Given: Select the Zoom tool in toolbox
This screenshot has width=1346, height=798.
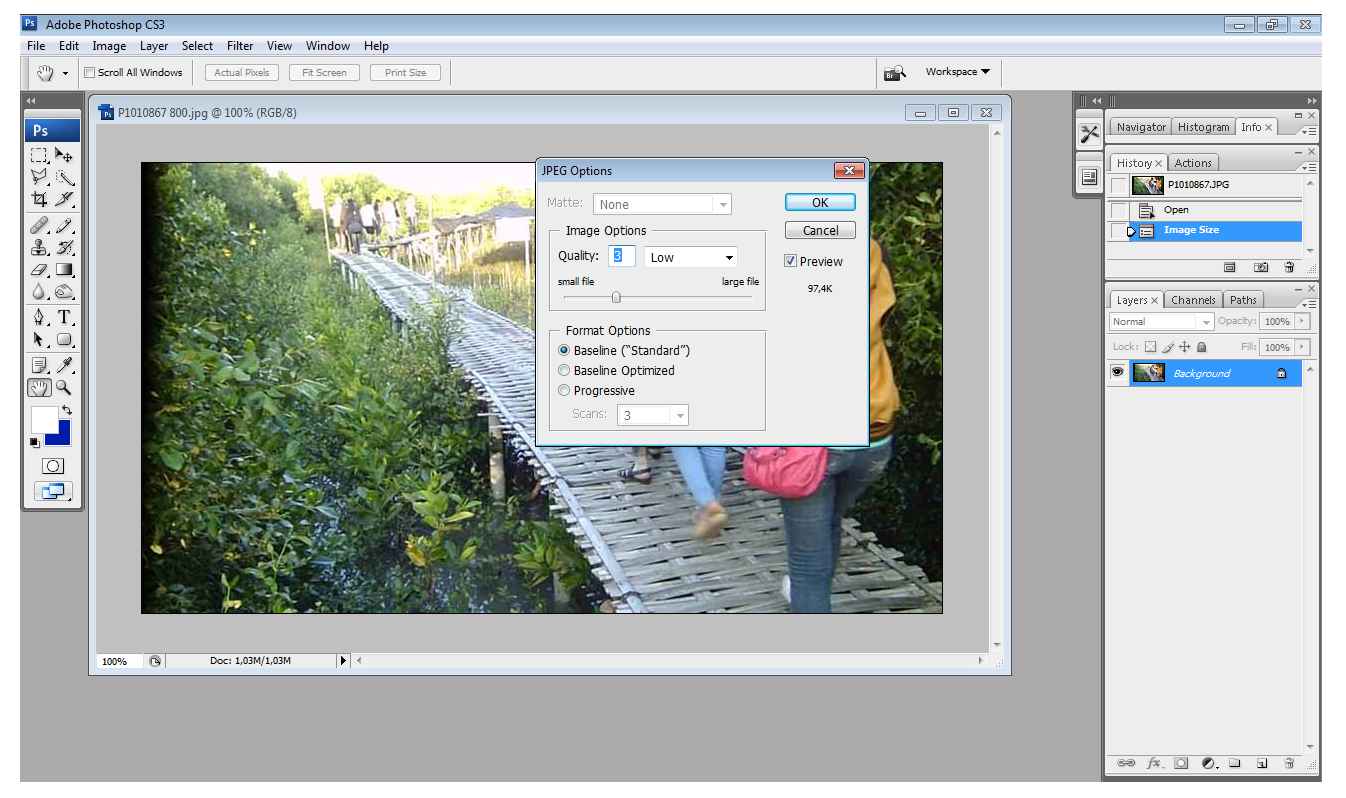Looking at the screenshot, I should pyautogui.click(x=63, y=387).
